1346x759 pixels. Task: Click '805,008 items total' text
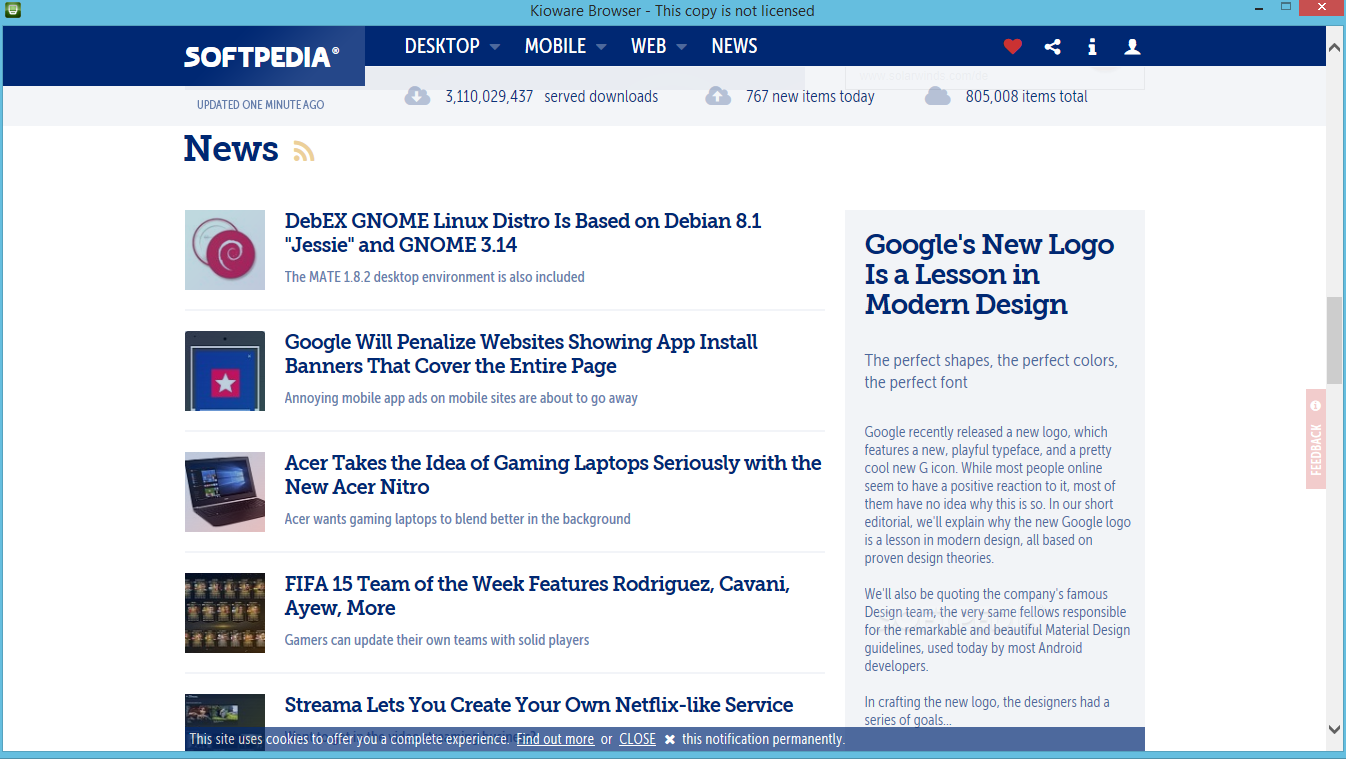pos(1027,97)
